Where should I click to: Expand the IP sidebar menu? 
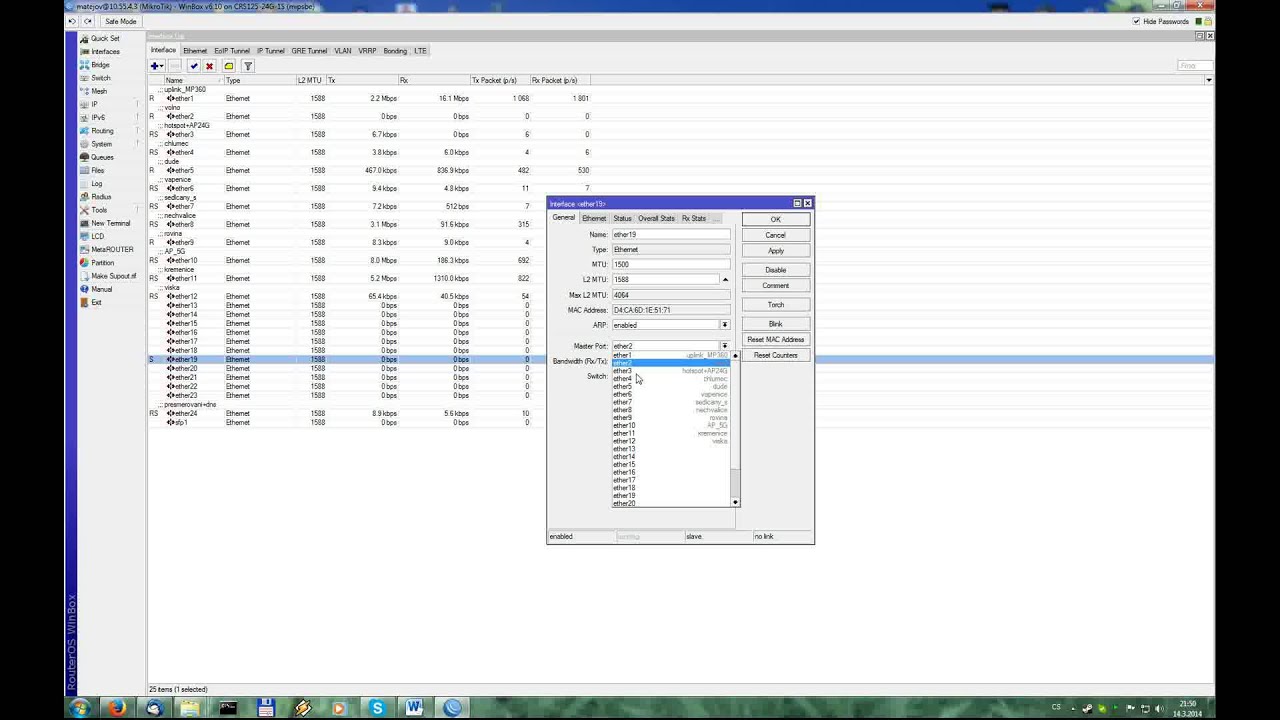95,104
